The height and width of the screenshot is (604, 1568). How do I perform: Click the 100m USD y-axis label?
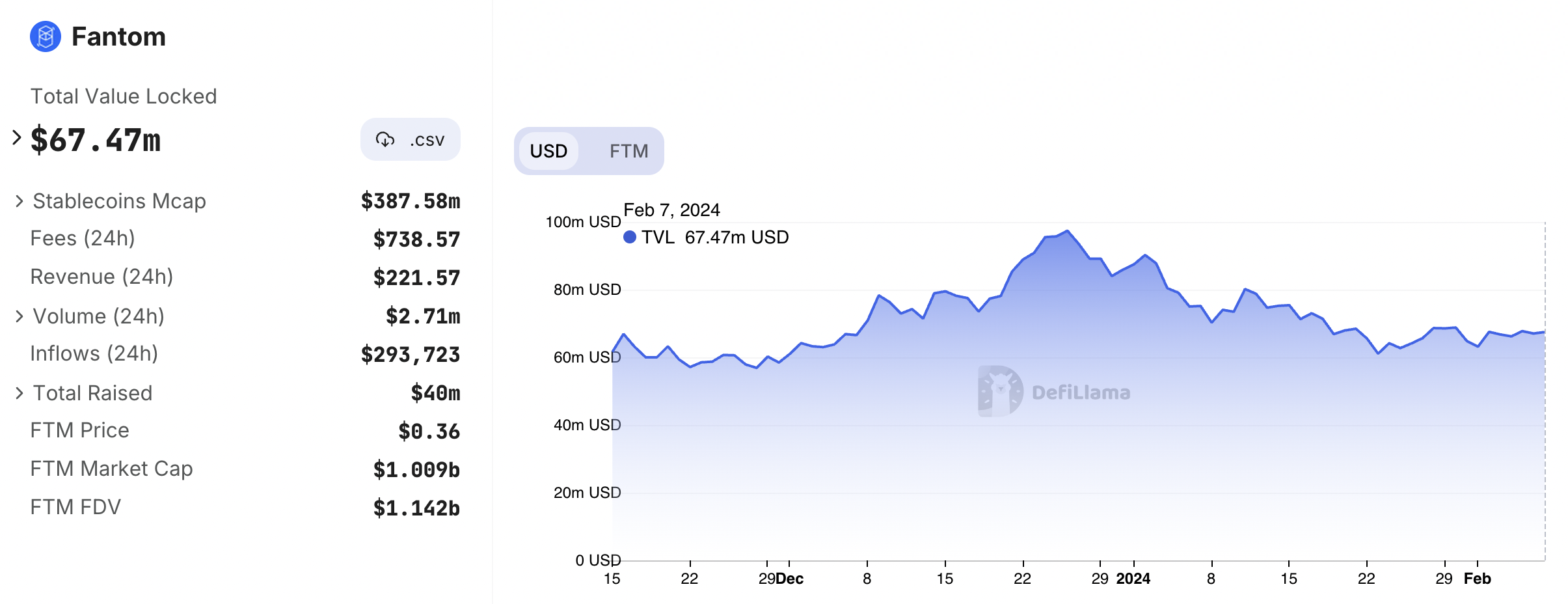[583, 222]
